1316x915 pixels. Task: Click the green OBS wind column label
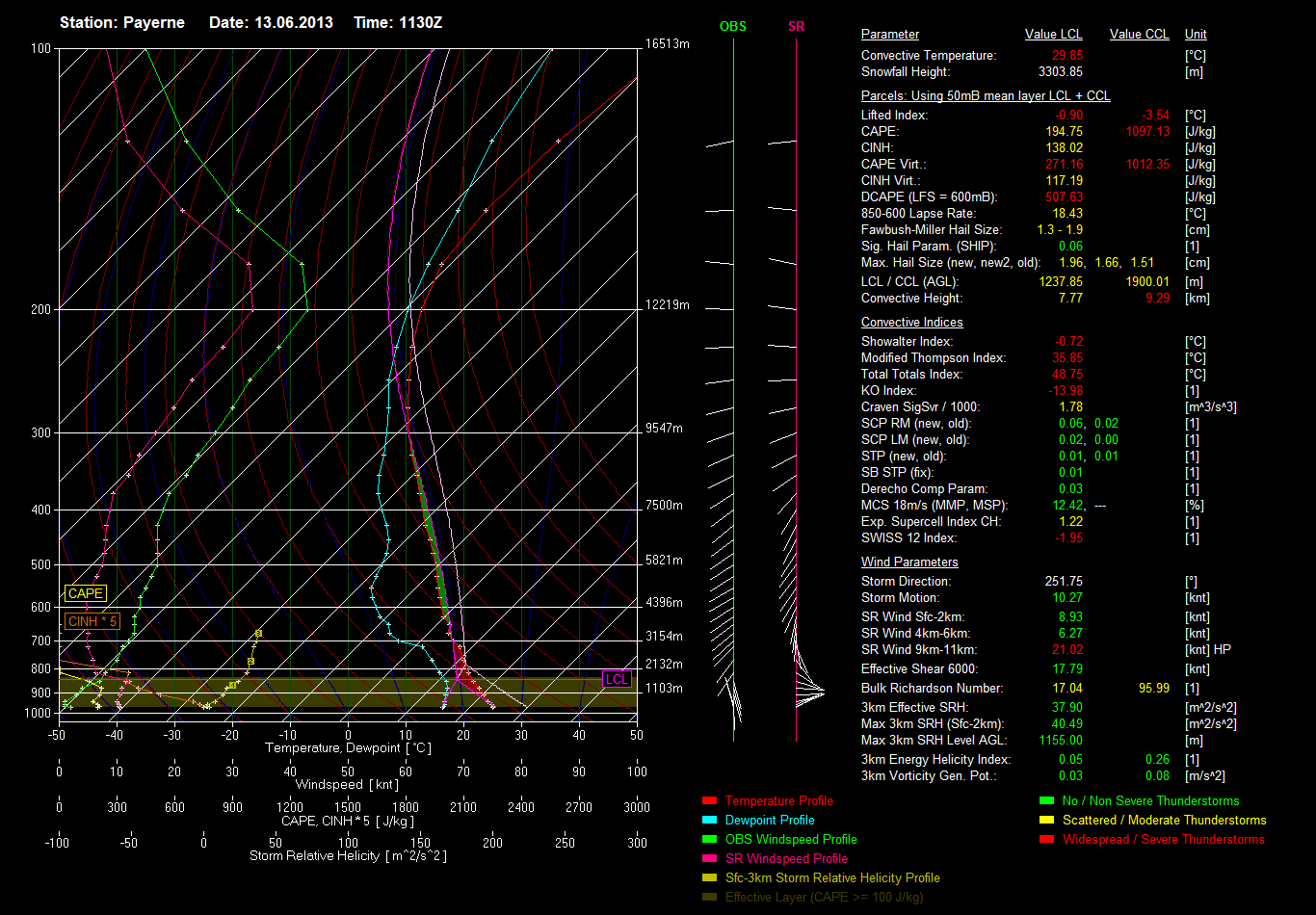732,26
